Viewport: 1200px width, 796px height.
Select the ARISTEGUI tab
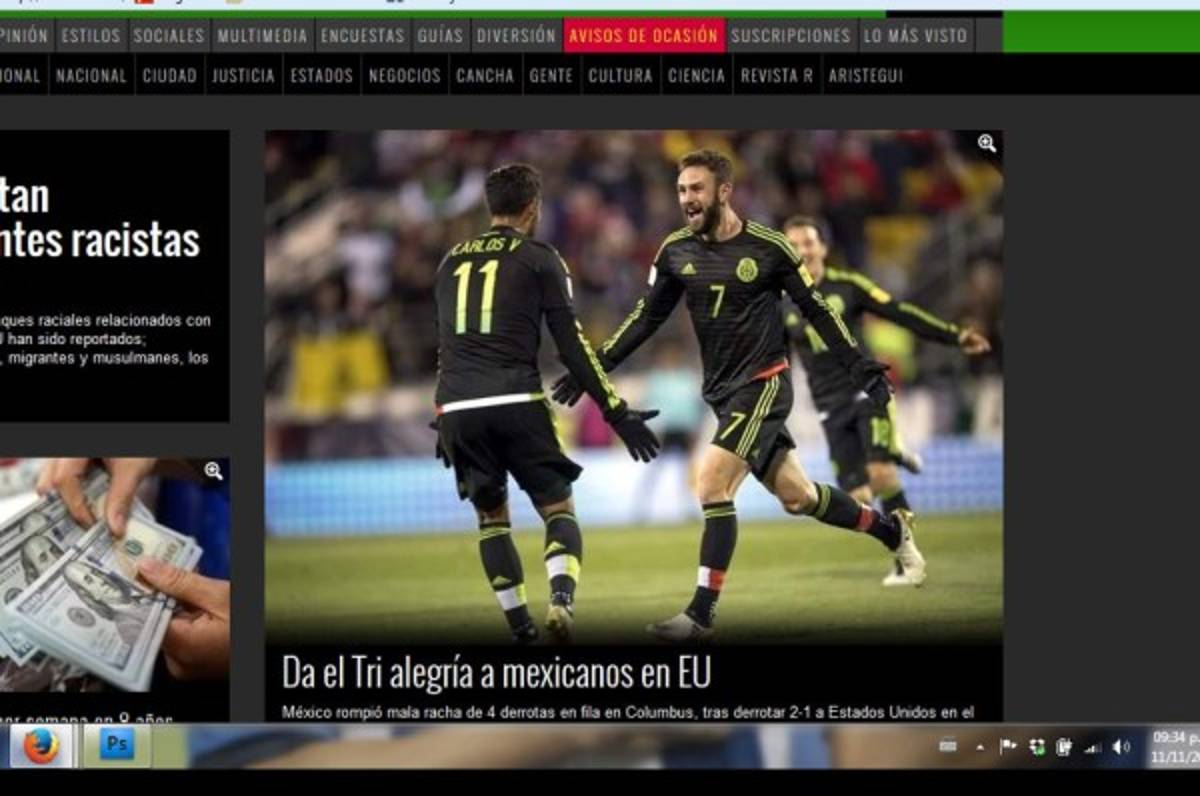pyautogui.click(x=866, y=74)
